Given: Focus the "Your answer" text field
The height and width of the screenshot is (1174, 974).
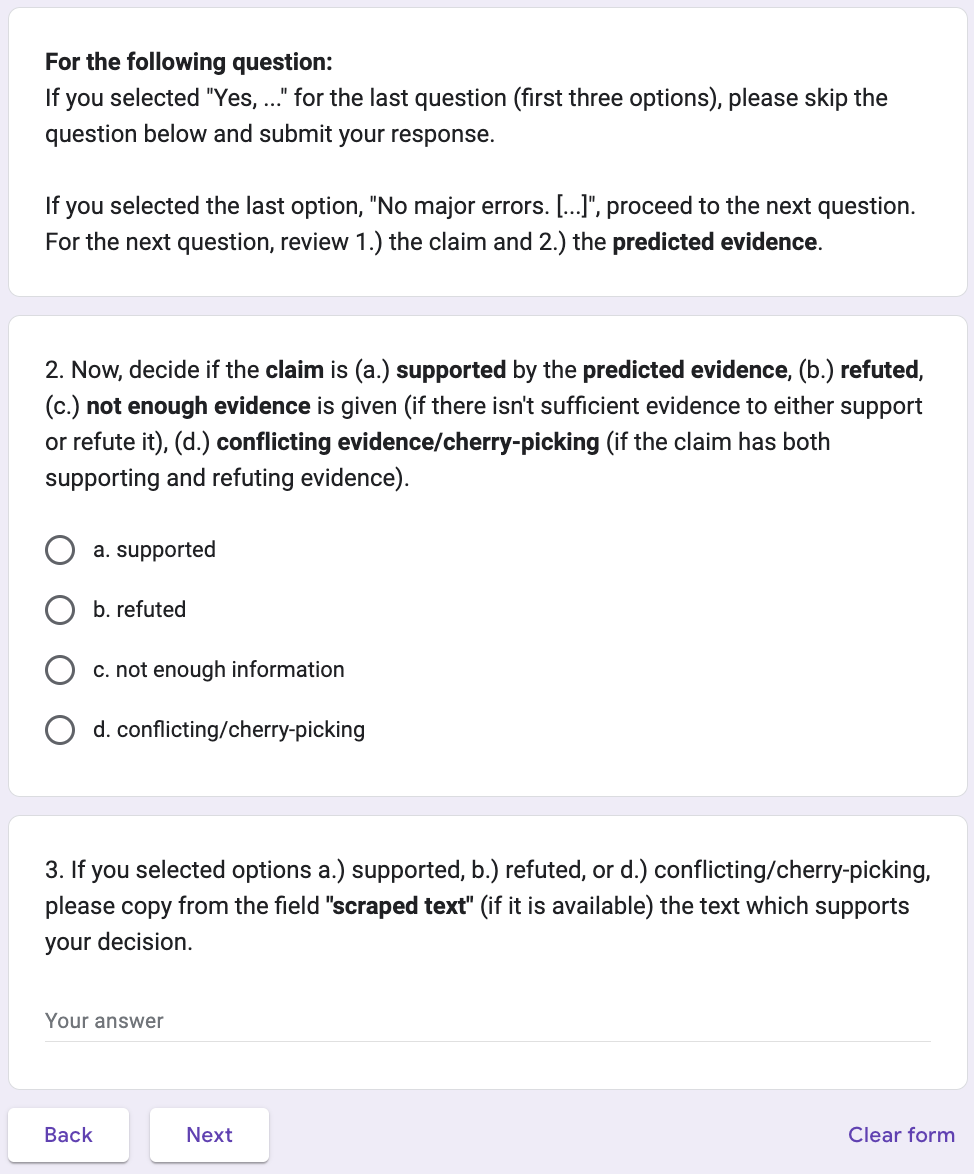Looking at the screenshot, I should (487, 1021).
